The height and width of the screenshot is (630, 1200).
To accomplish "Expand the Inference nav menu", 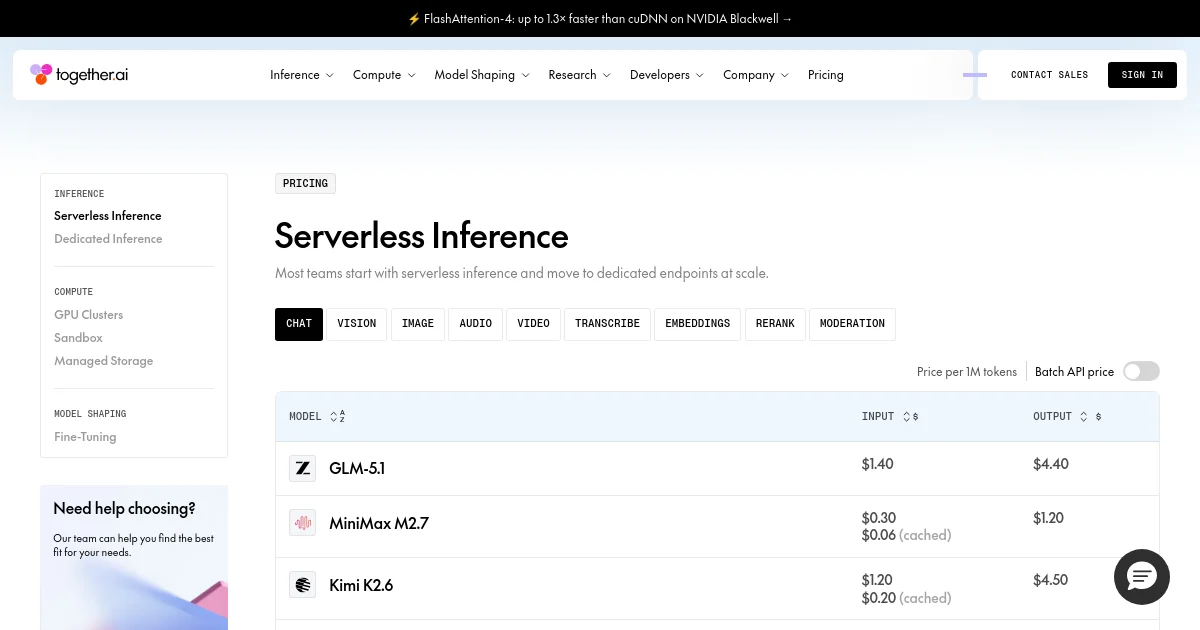I will click(302, 75).
